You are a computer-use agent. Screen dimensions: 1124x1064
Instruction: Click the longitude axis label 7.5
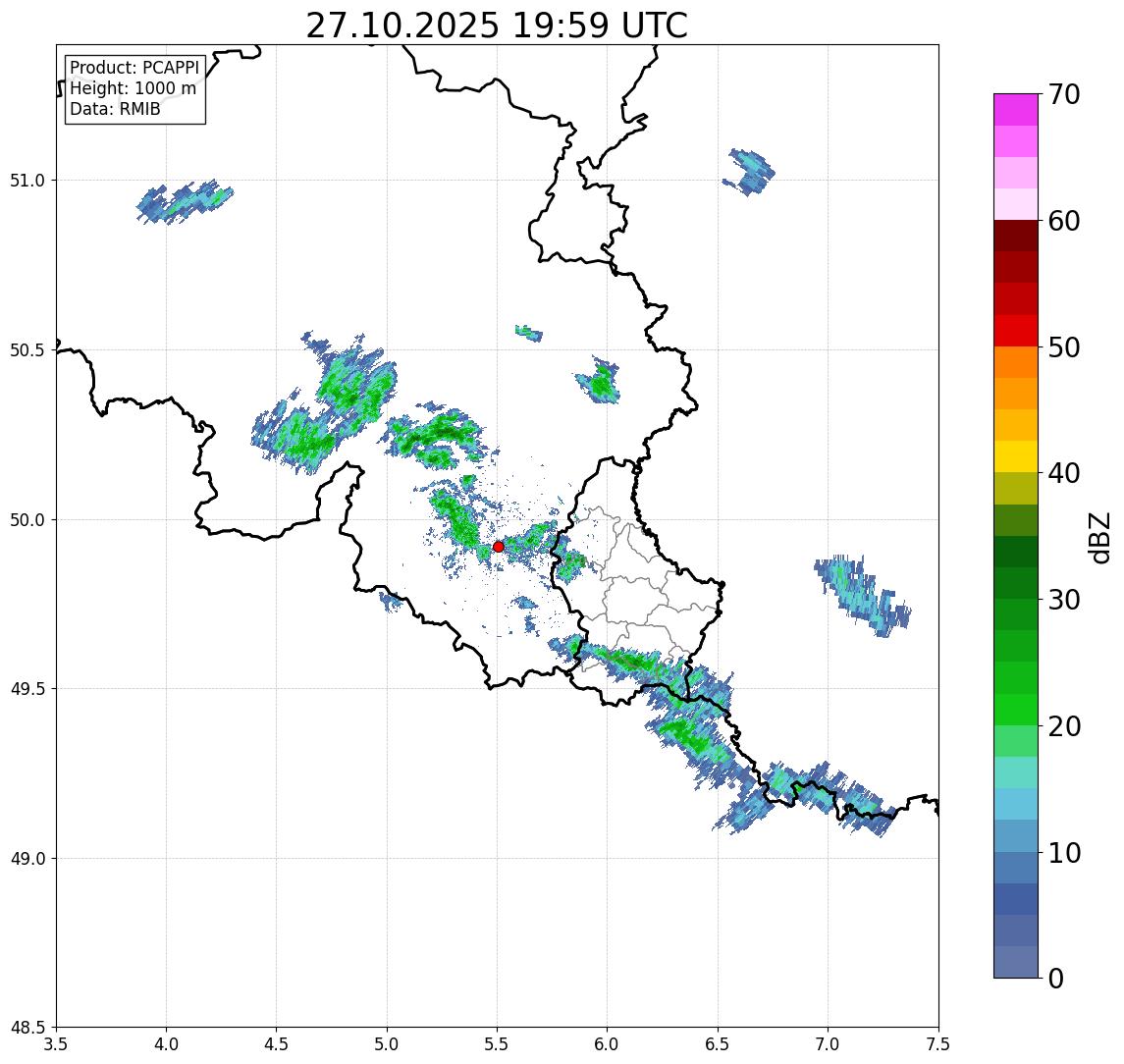click(938, 1043)
